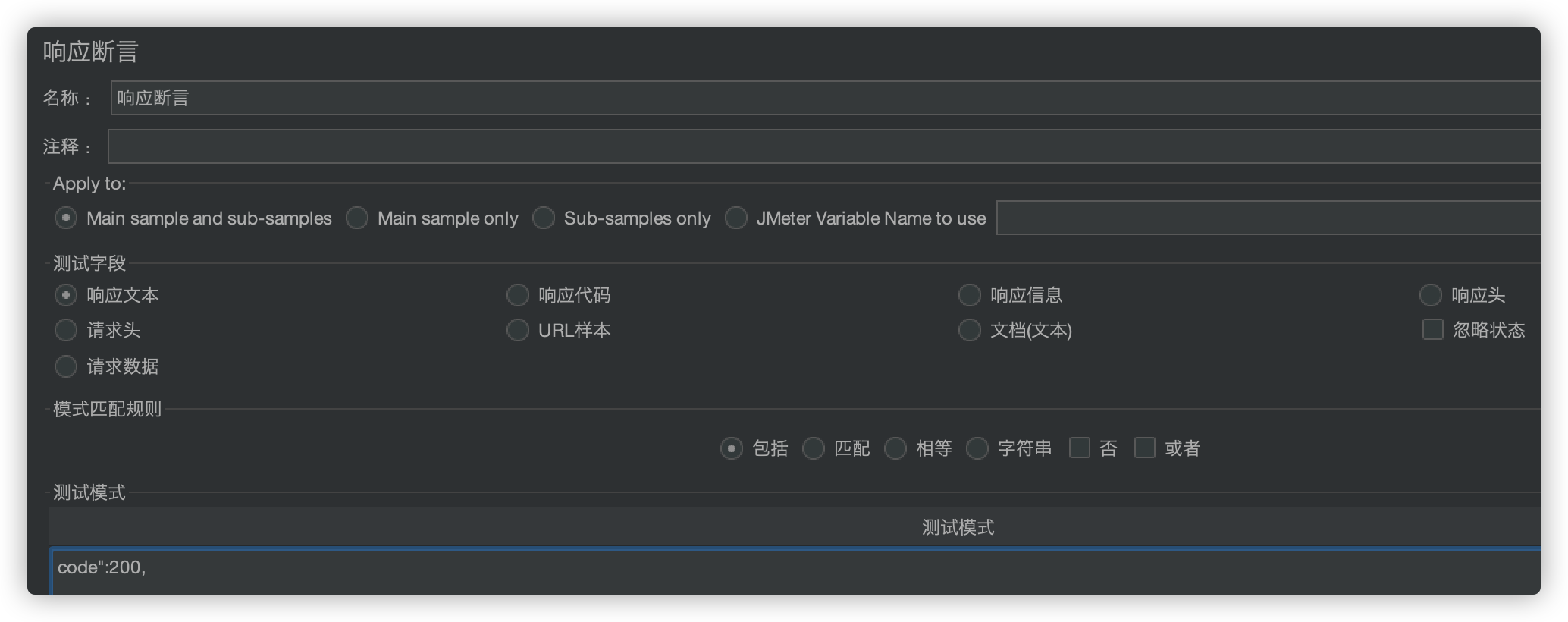Click the JMeter variable name input field

coord(1269,218)
